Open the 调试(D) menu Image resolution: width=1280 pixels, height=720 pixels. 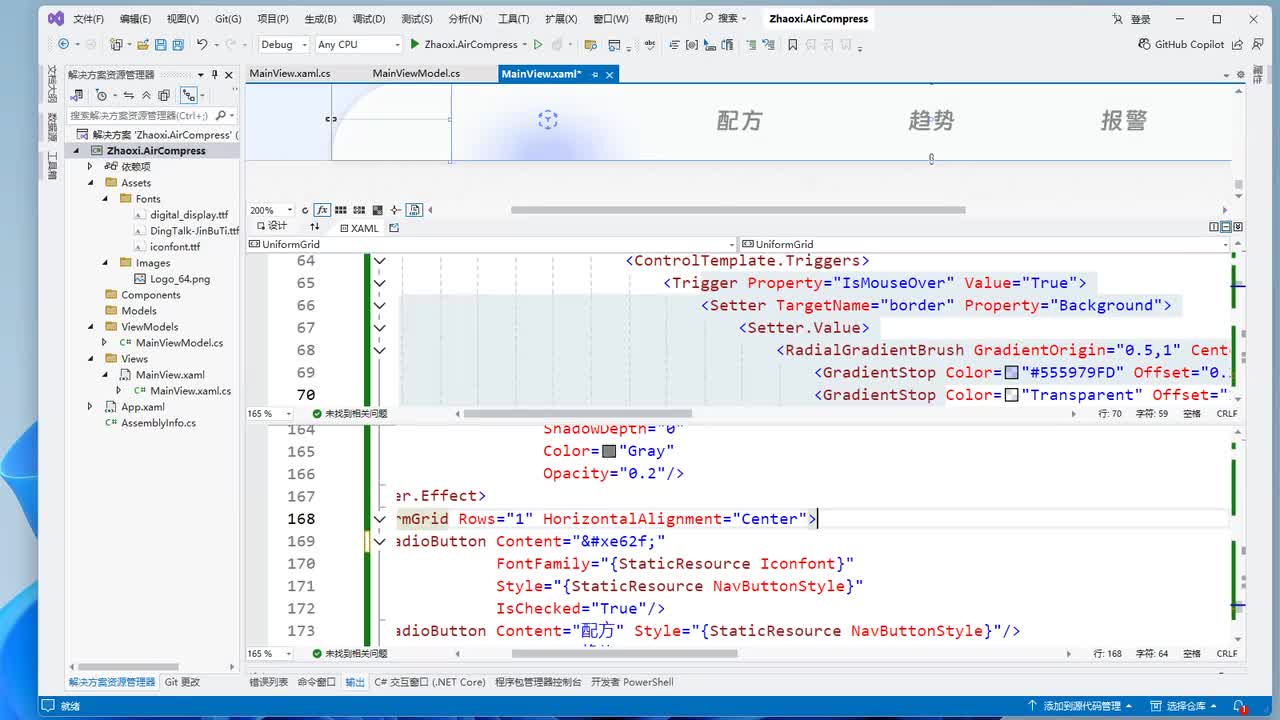pos(369,19)
